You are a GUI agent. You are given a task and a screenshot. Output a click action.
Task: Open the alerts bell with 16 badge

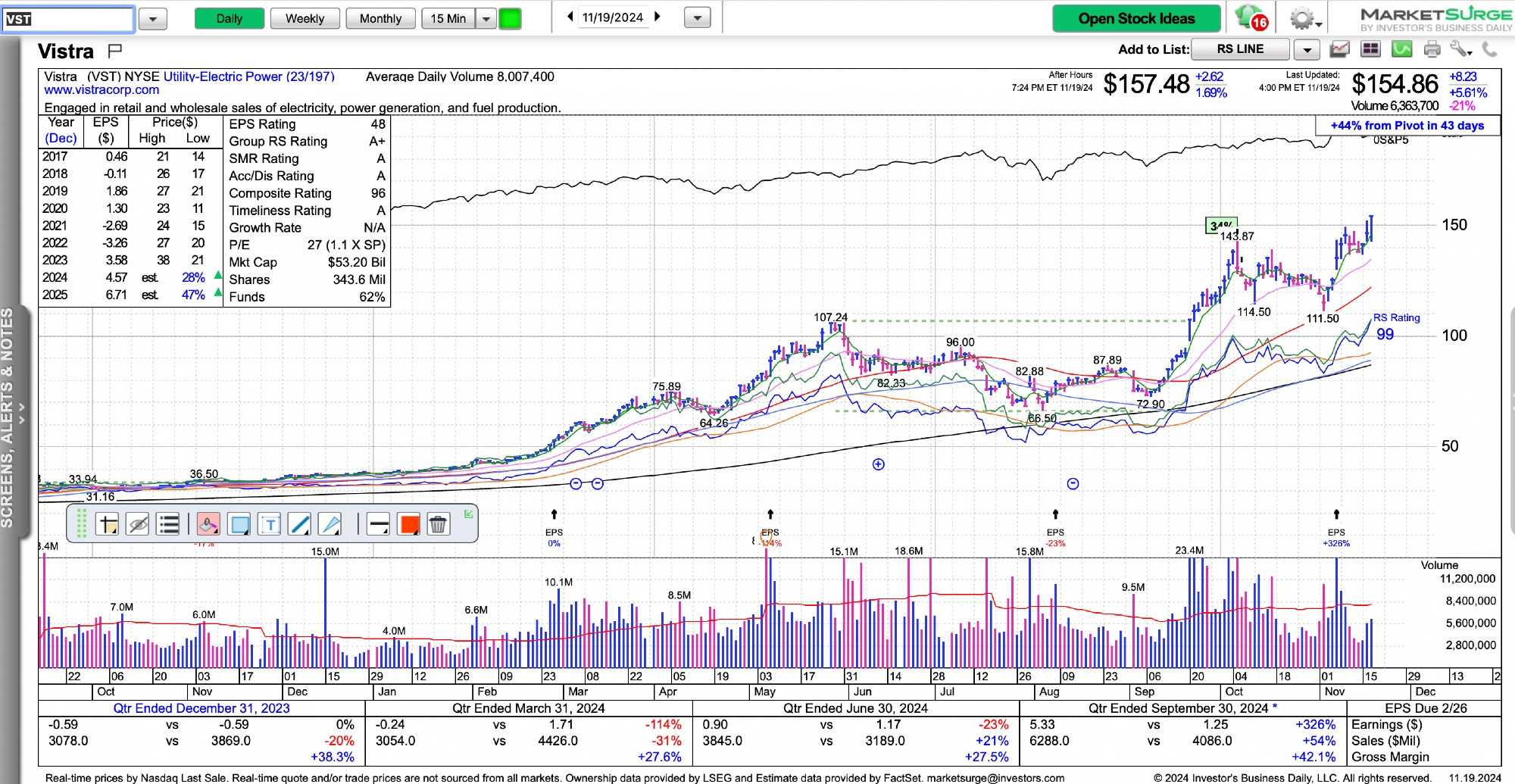(1250, 17)
